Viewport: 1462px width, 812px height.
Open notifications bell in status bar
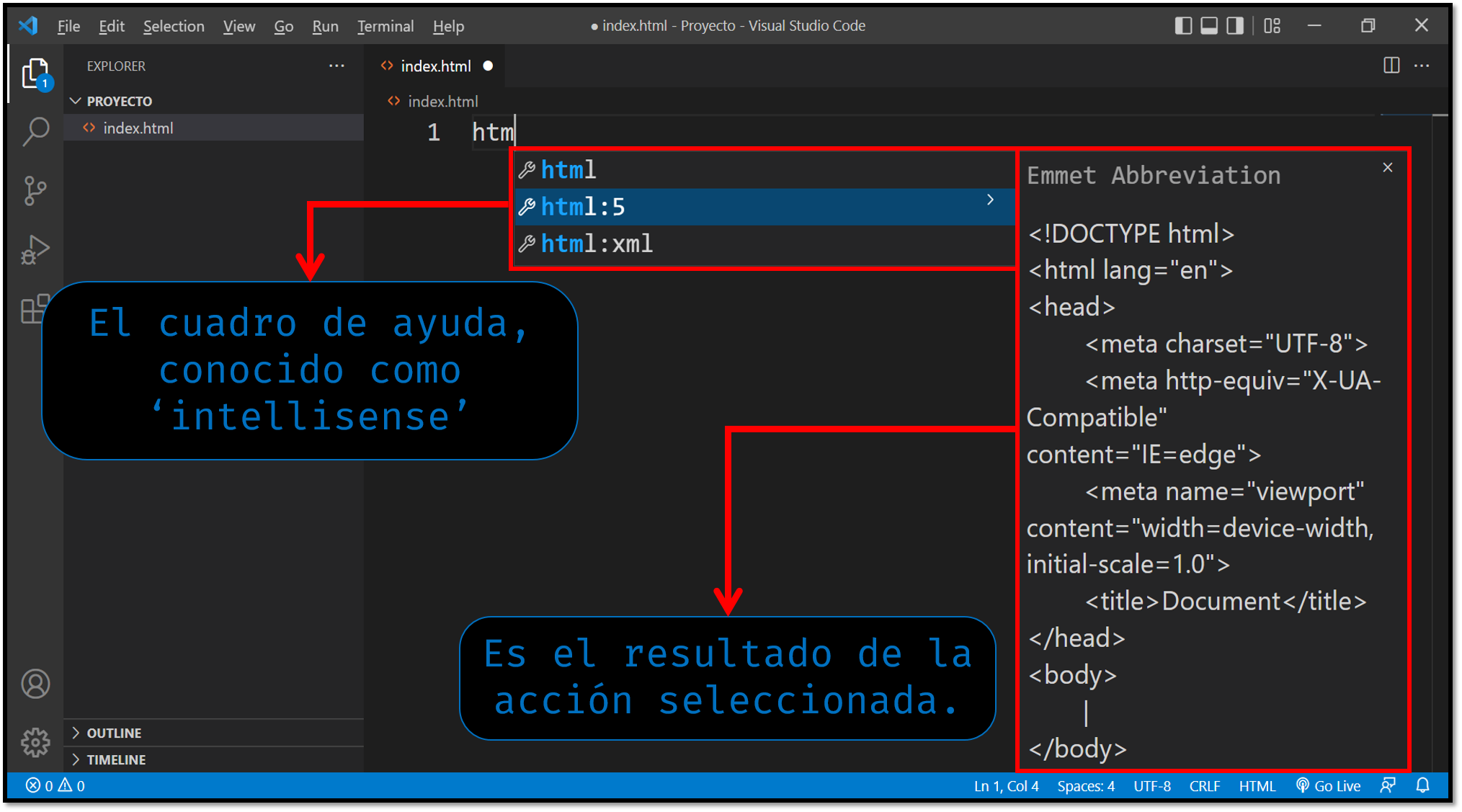pos(1422,785)
